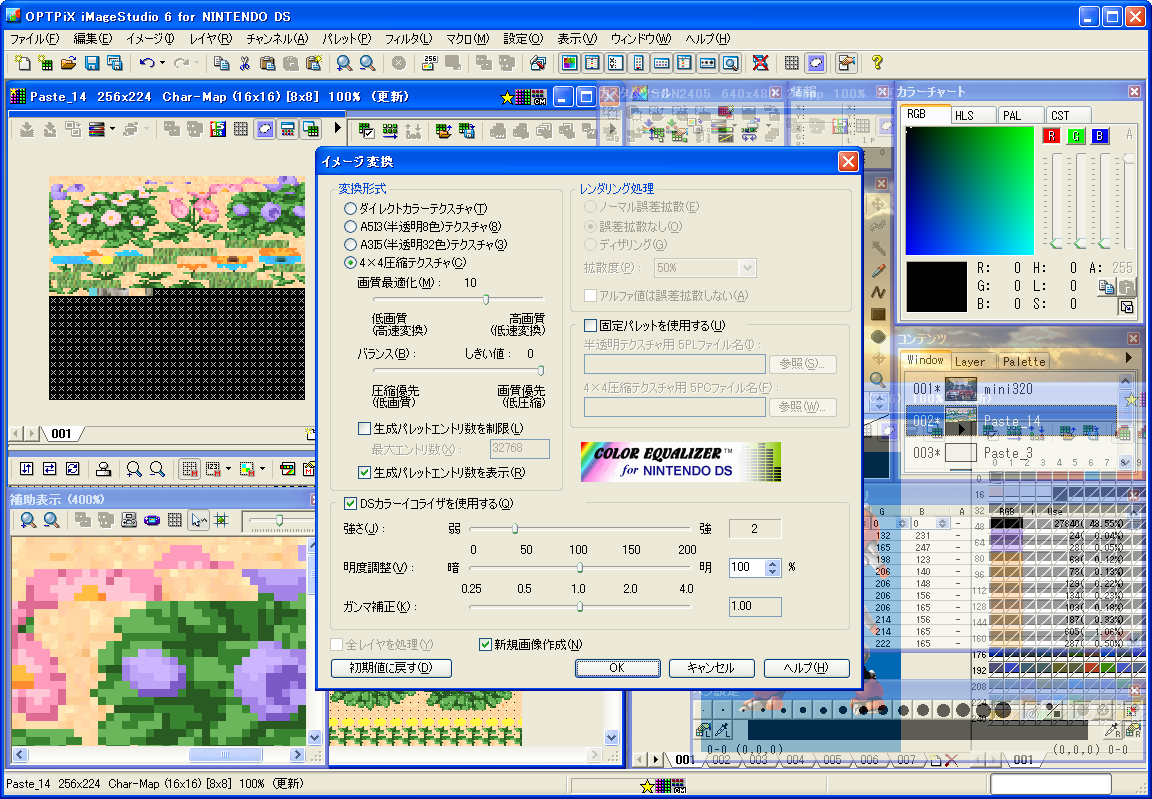Click the 256-color conversion icon
The image size is (1152, 799).
(x=430, y=63)
